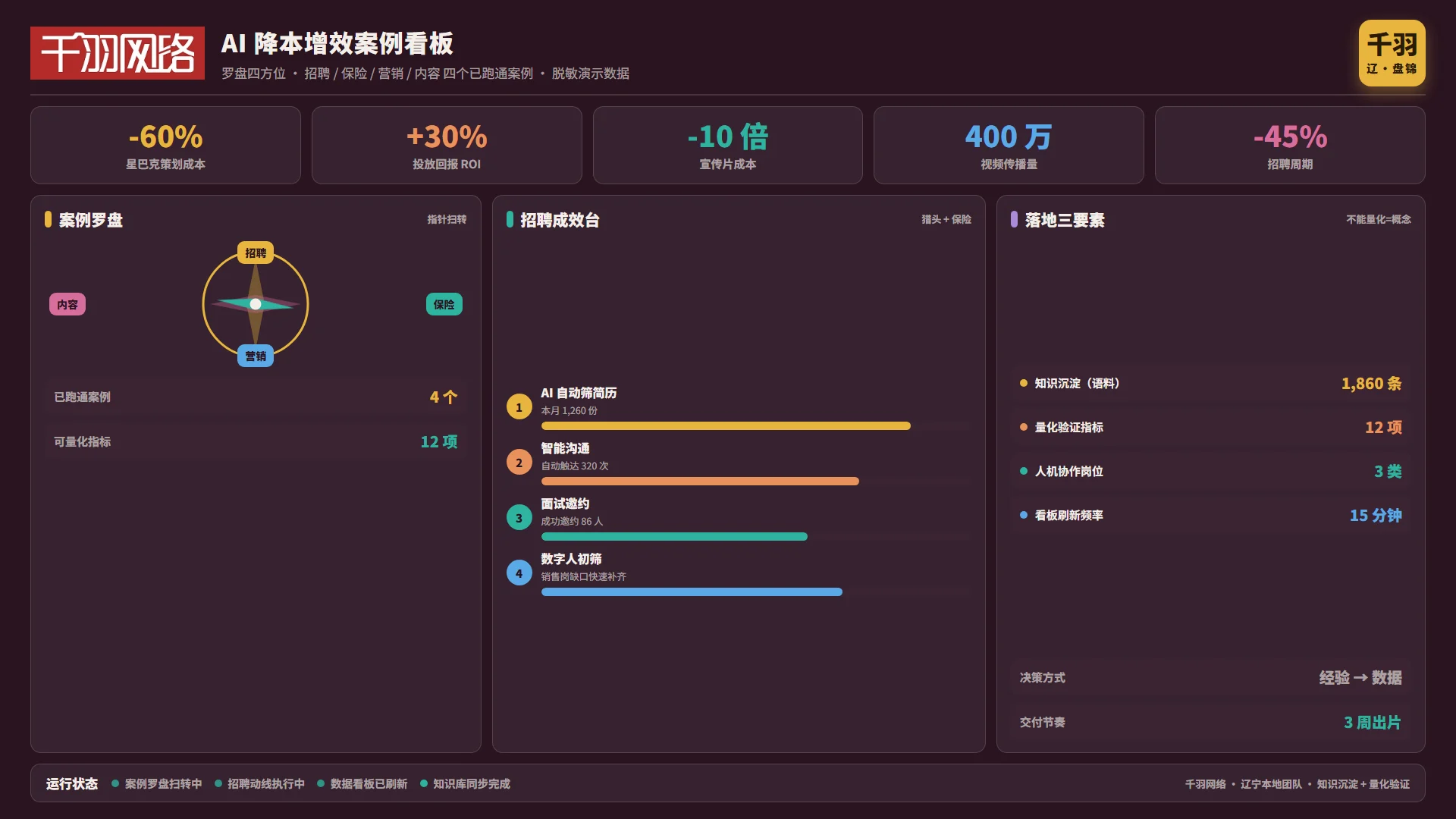This screenshot has height=819, width=1456.
Task: Click step 4 circle beside 数字人初筛
Action: (x=519, y=573)
